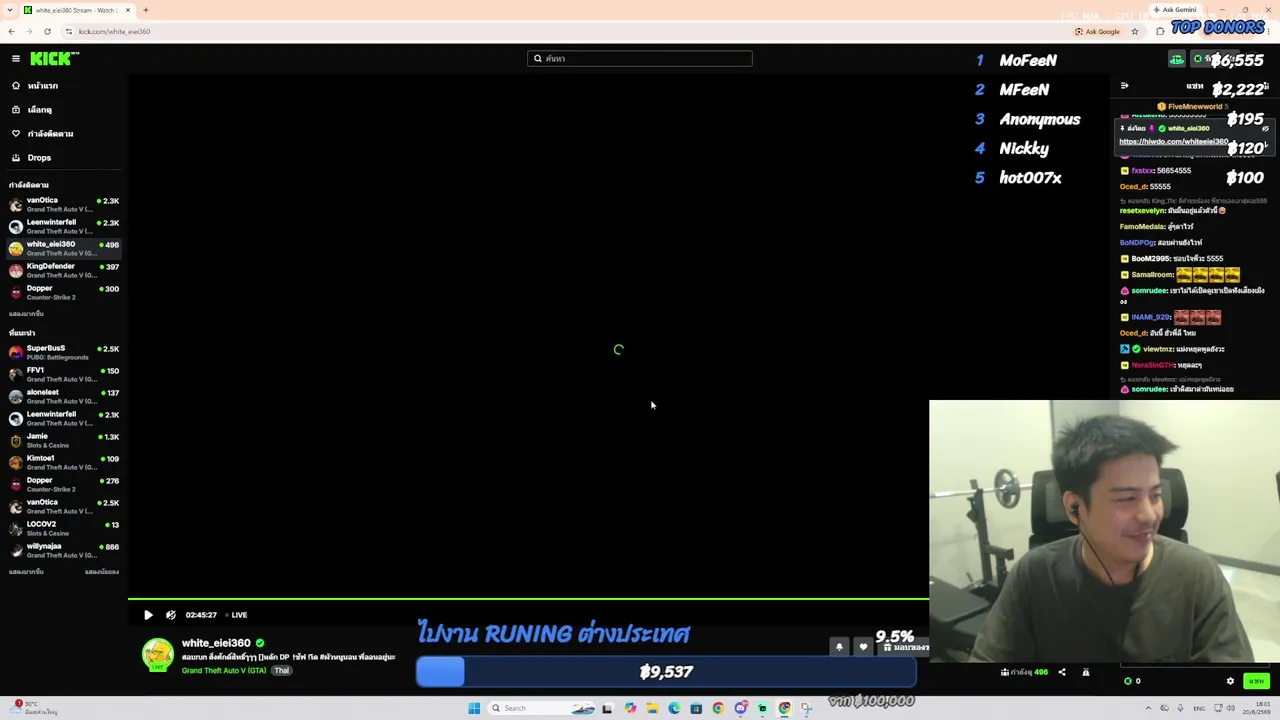
Task: Click the Ask Google button
Action: tap(1098, 31)
